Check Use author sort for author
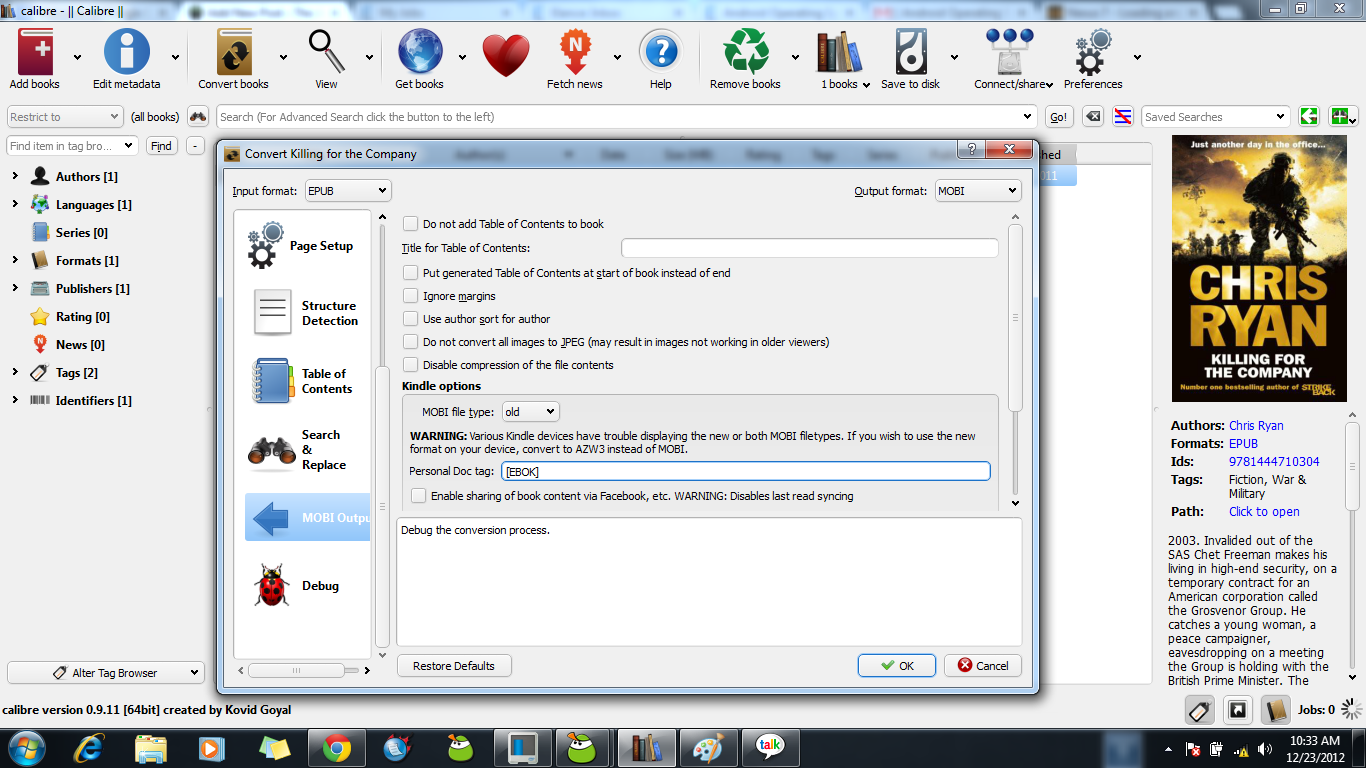 [x=411, y=319]
